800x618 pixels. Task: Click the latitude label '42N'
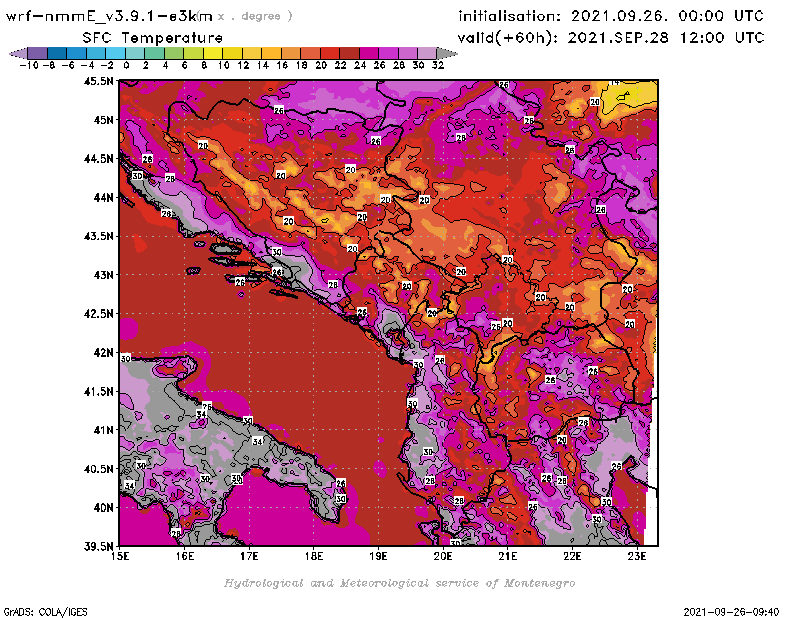point(103,353)
